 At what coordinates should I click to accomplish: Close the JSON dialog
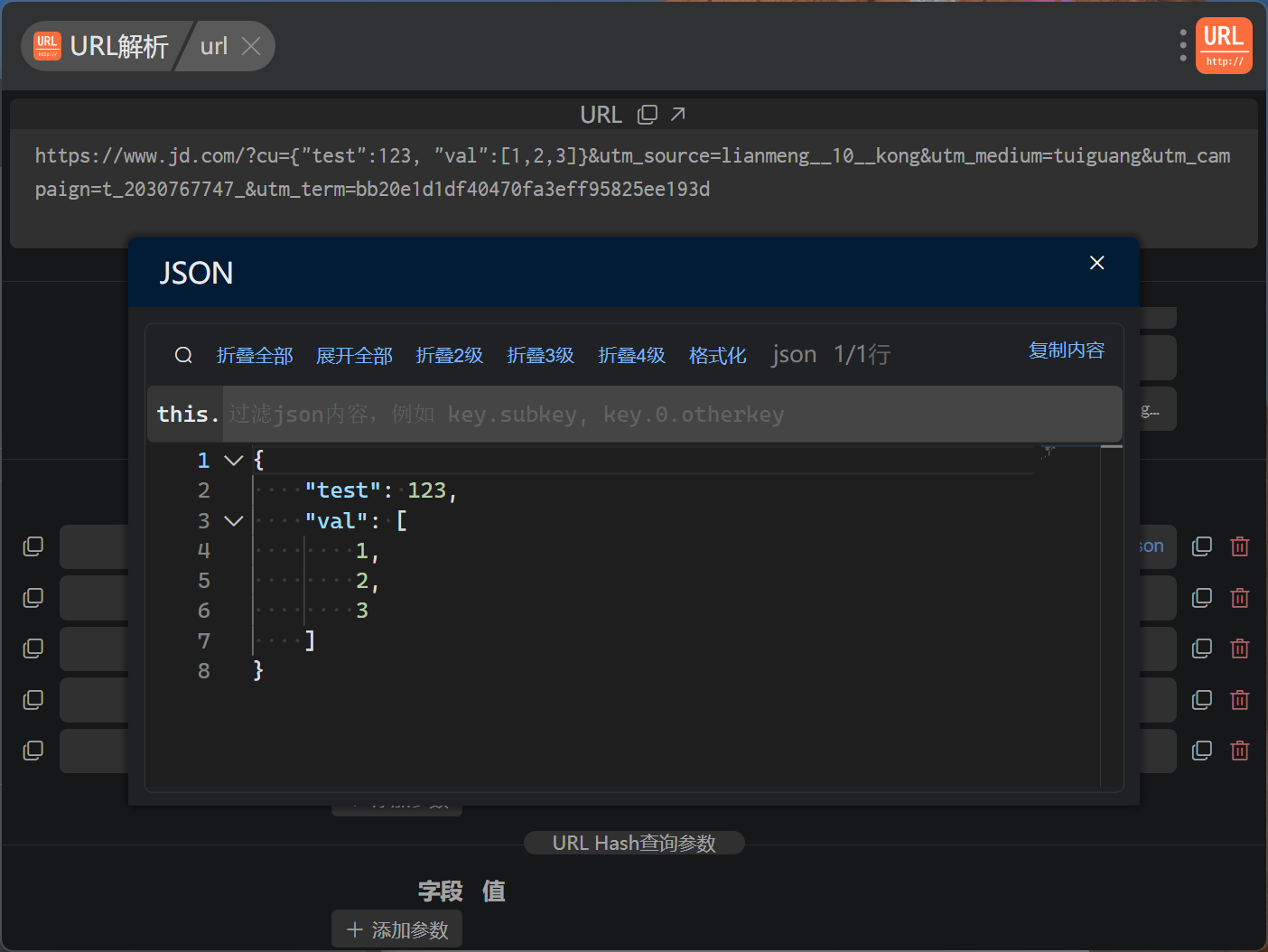[1096, 263]
